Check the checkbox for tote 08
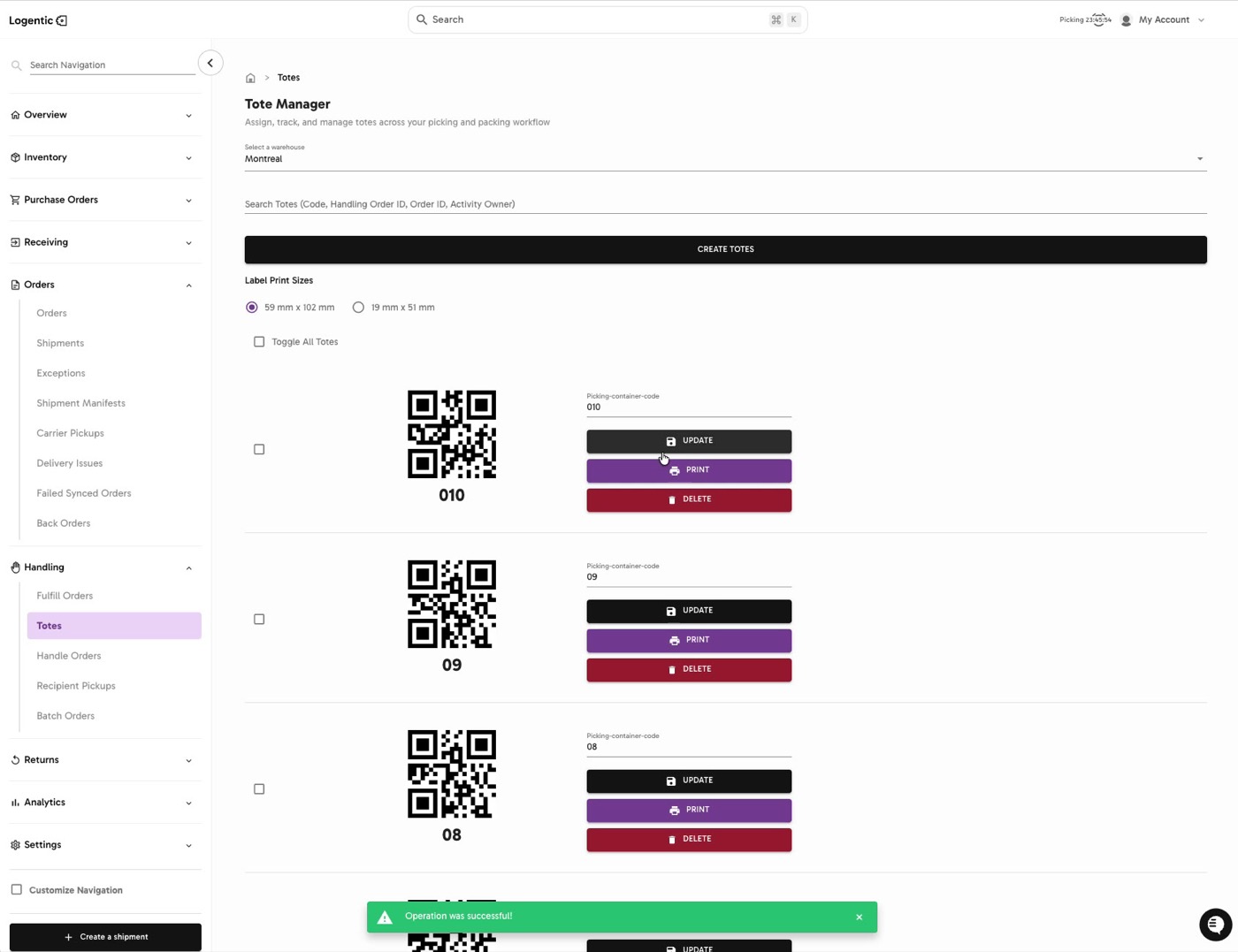The width and height of the screenshot is (1238, 952). click(259, 789)
